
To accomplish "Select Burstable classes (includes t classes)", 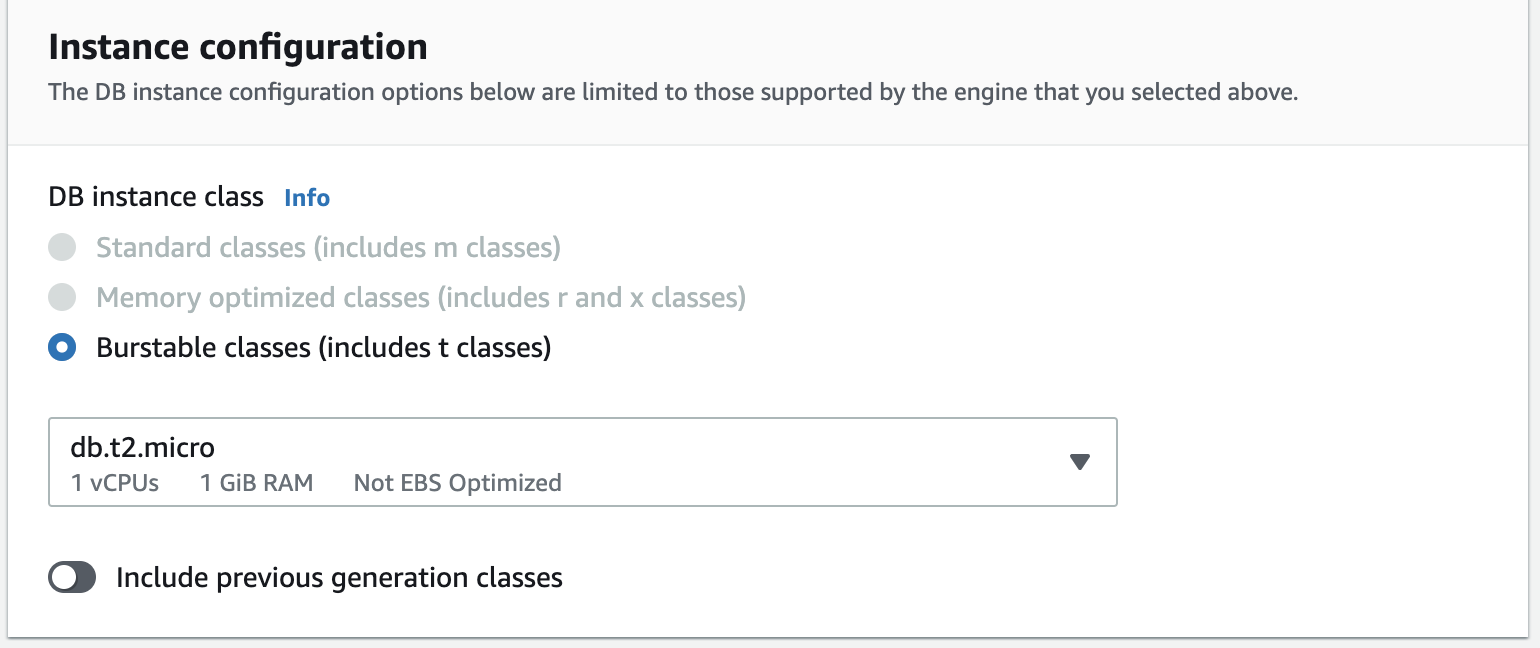I will [62, 347].
